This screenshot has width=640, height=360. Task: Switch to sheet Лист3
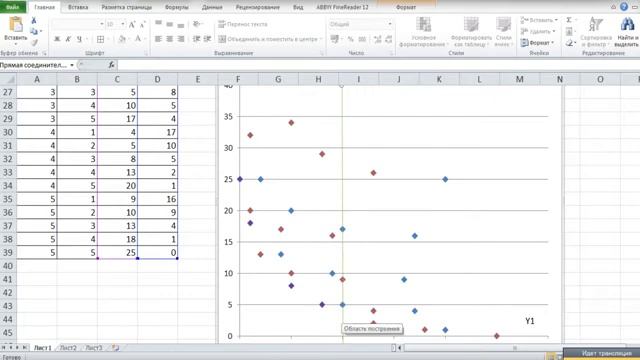pos(93,348)
